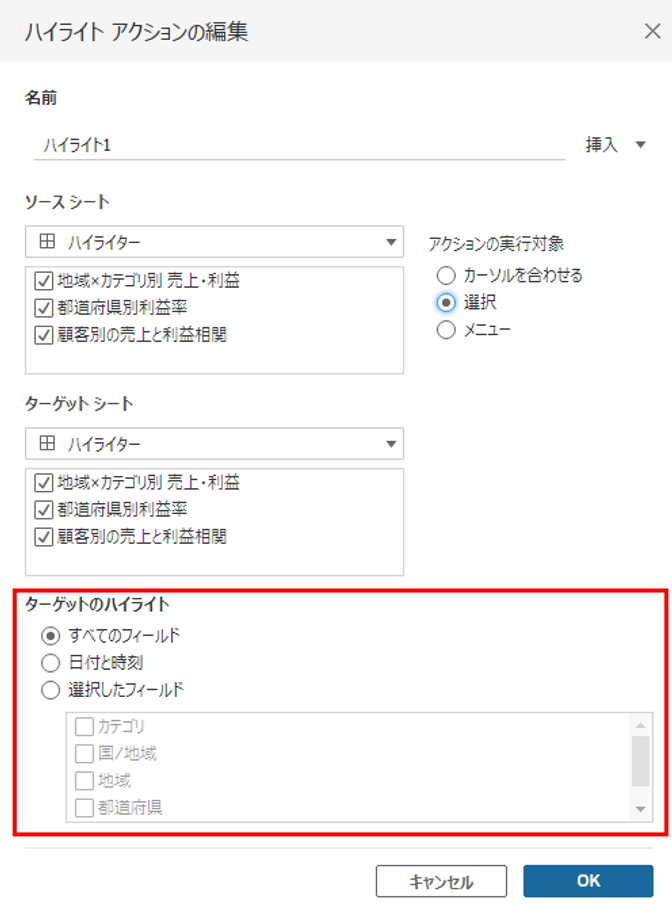Check the 都道府県 field checkbox
672x919 pixels.
(x=84, y=808)
